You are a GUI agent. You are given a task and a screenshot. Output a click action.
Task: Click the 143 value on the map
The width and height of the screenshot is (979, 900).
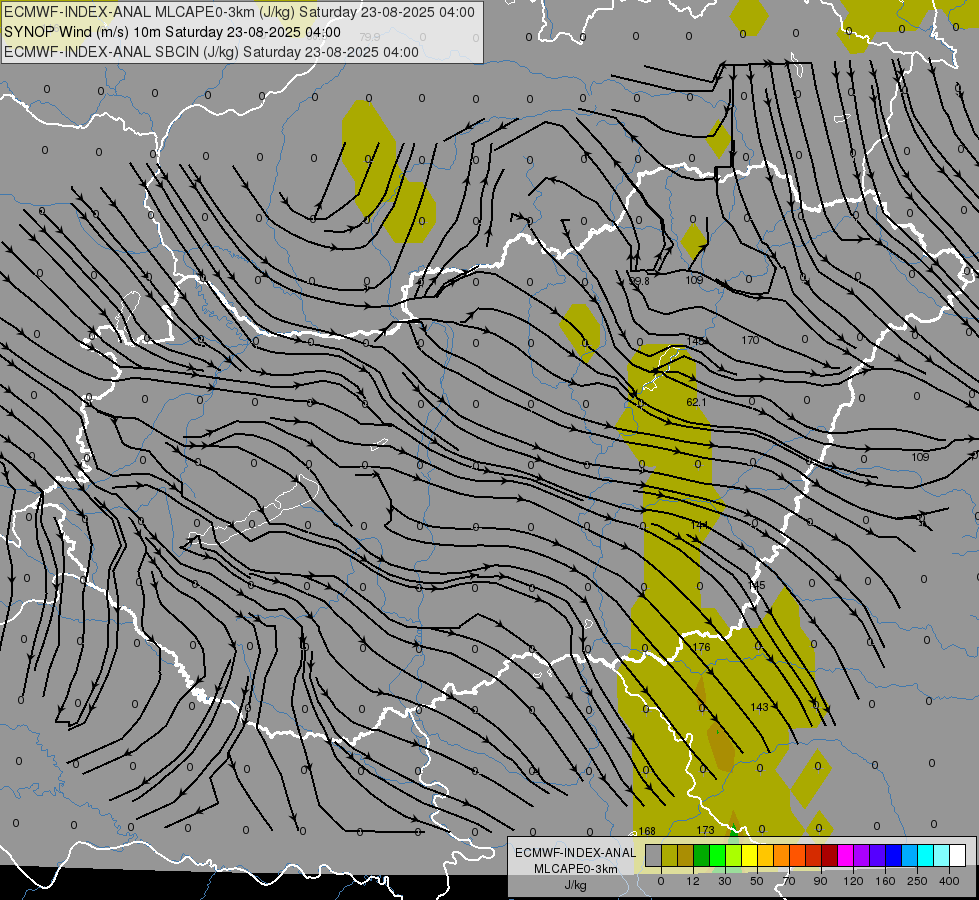[x=759, y=708]
